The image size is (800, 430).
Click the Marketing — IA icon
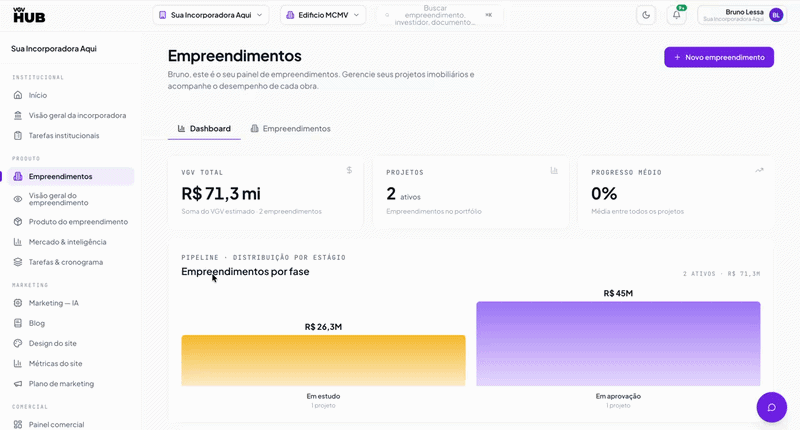click(18, 303)
